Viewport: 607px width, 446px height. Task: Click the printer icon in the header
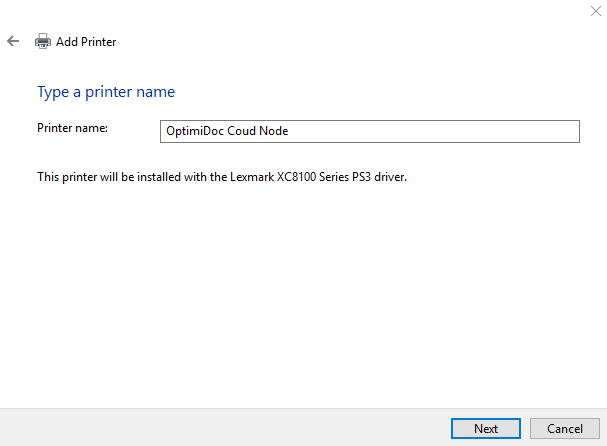coord(43,42)
